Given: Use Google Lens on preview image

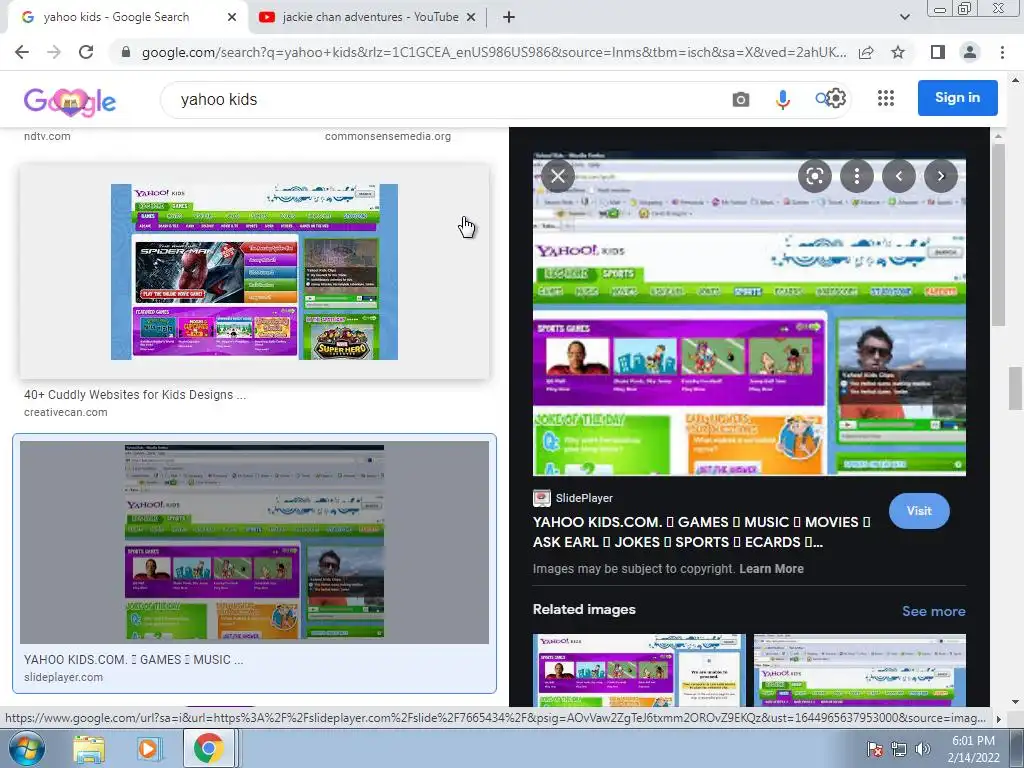Looking at the screenshot, I should [x=814, y=176].
